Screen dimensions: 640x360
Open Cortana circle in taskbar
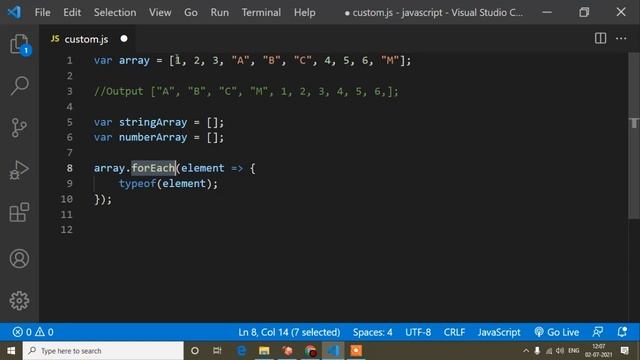(195, 351)
